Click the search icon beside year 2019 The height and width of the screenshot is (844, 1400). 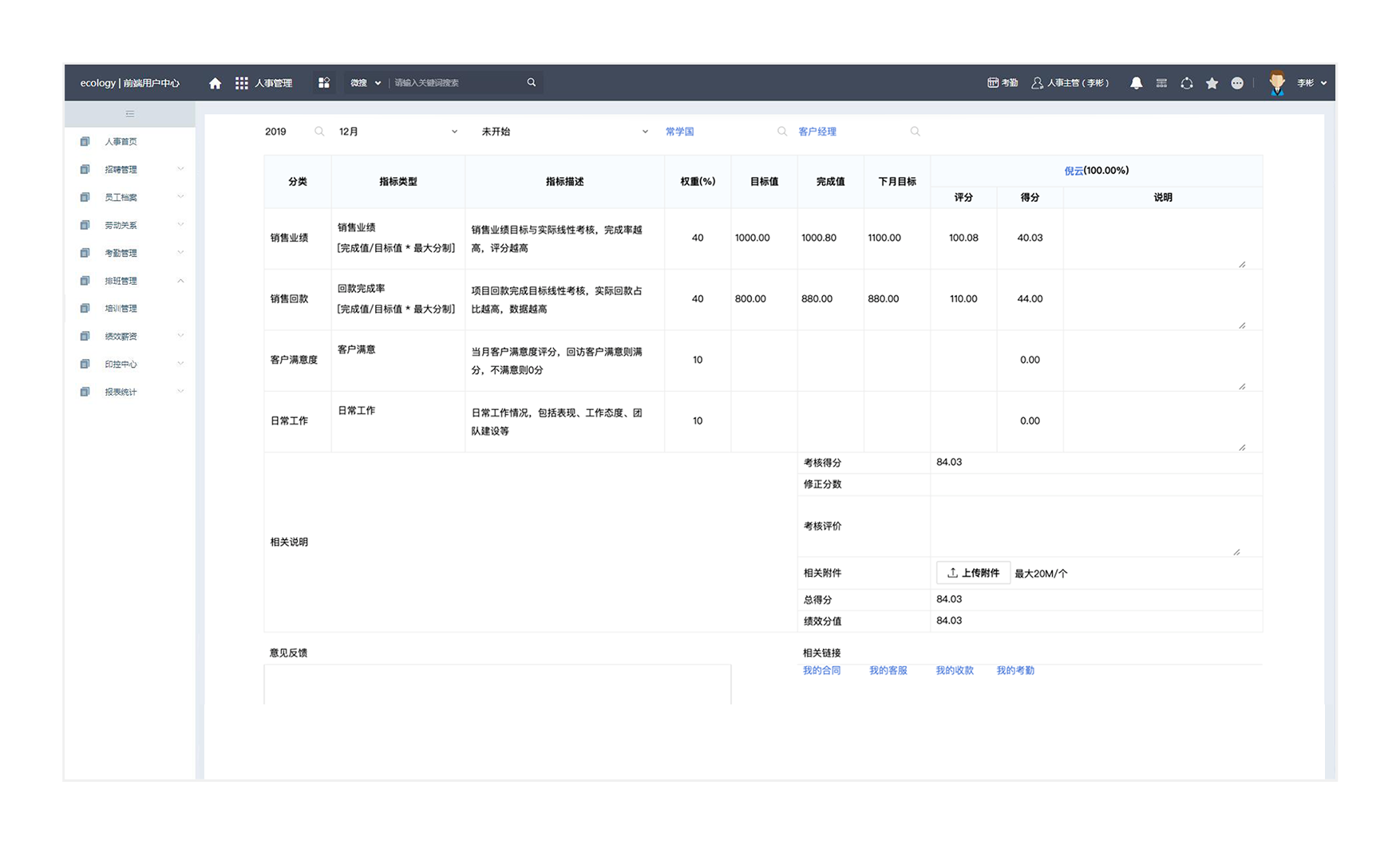point(319,132)
